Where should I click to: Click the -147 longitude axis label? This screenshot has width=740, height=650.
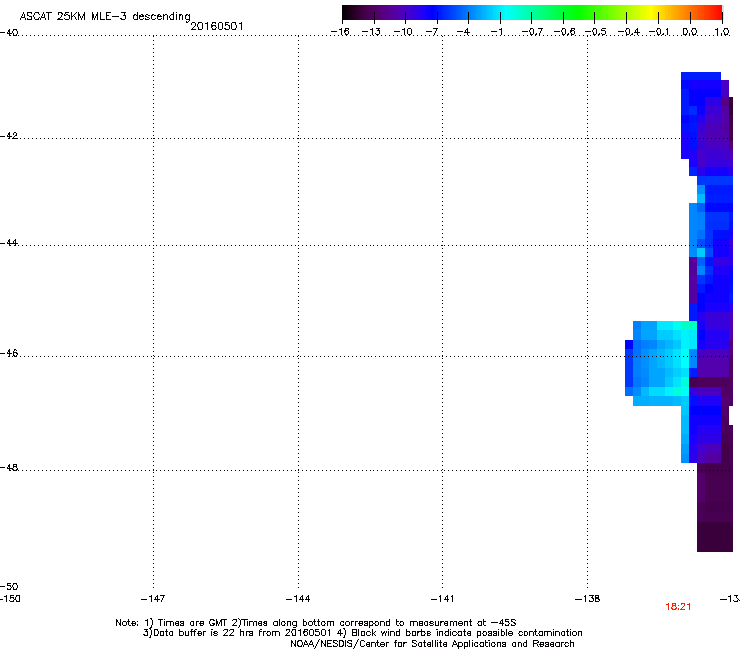tap(153, 599)
